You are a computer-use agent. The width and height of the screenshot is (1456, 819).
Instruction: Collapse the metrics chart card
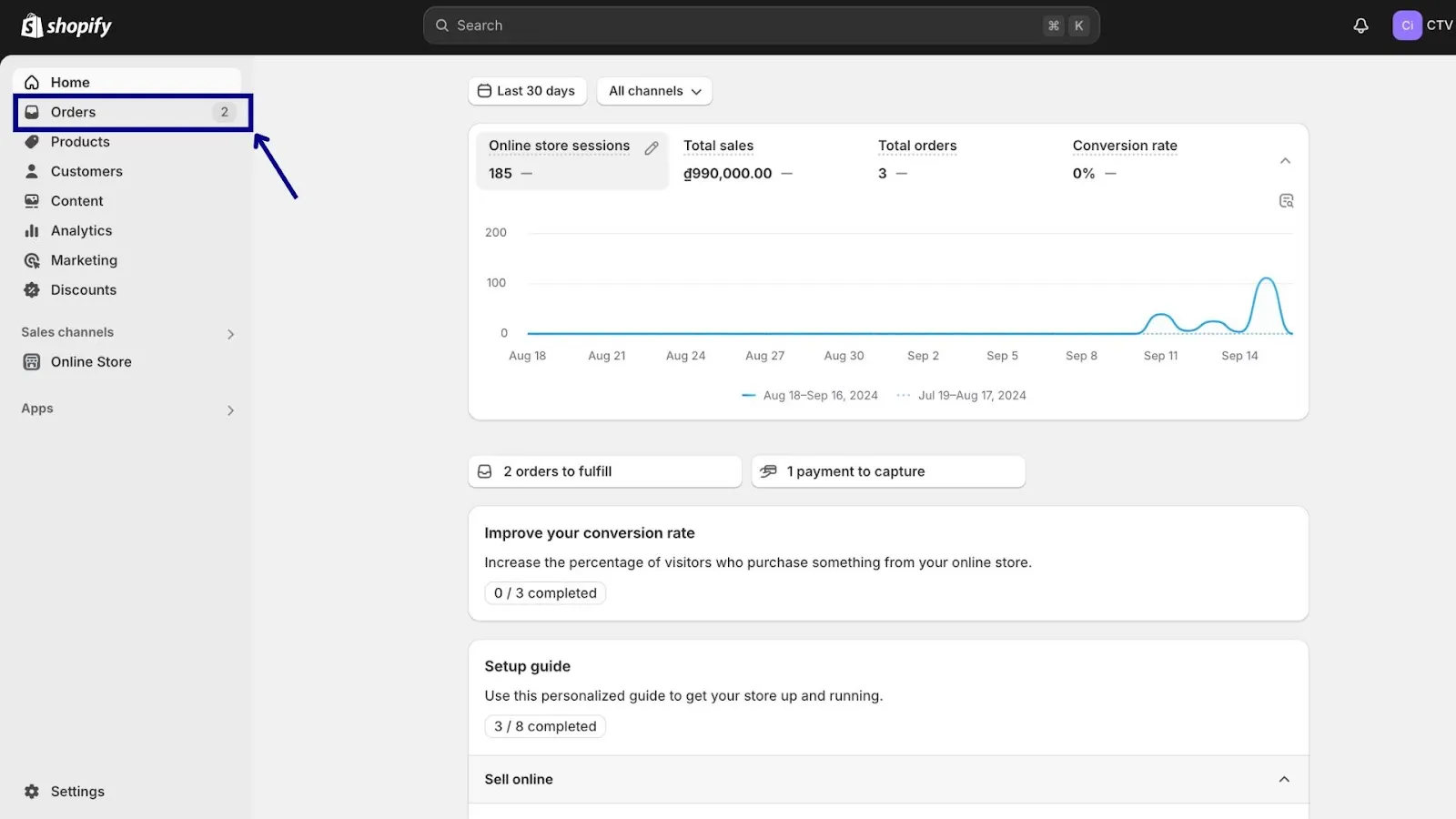(1285, 161)
